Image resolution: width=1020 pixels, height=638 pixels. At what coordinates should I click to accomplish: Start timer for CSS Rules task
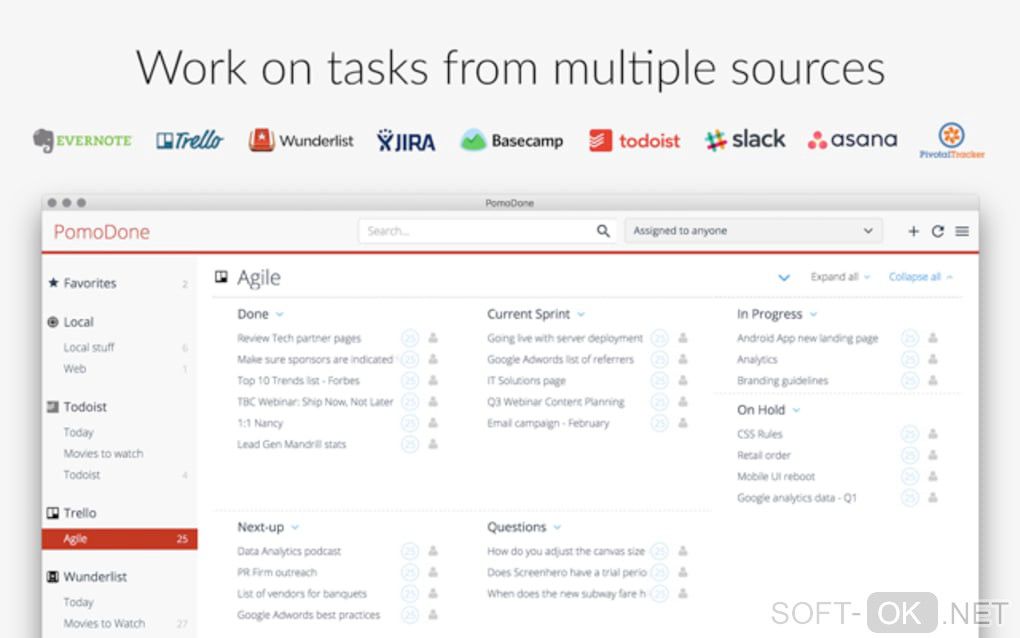tap(909, 434)
